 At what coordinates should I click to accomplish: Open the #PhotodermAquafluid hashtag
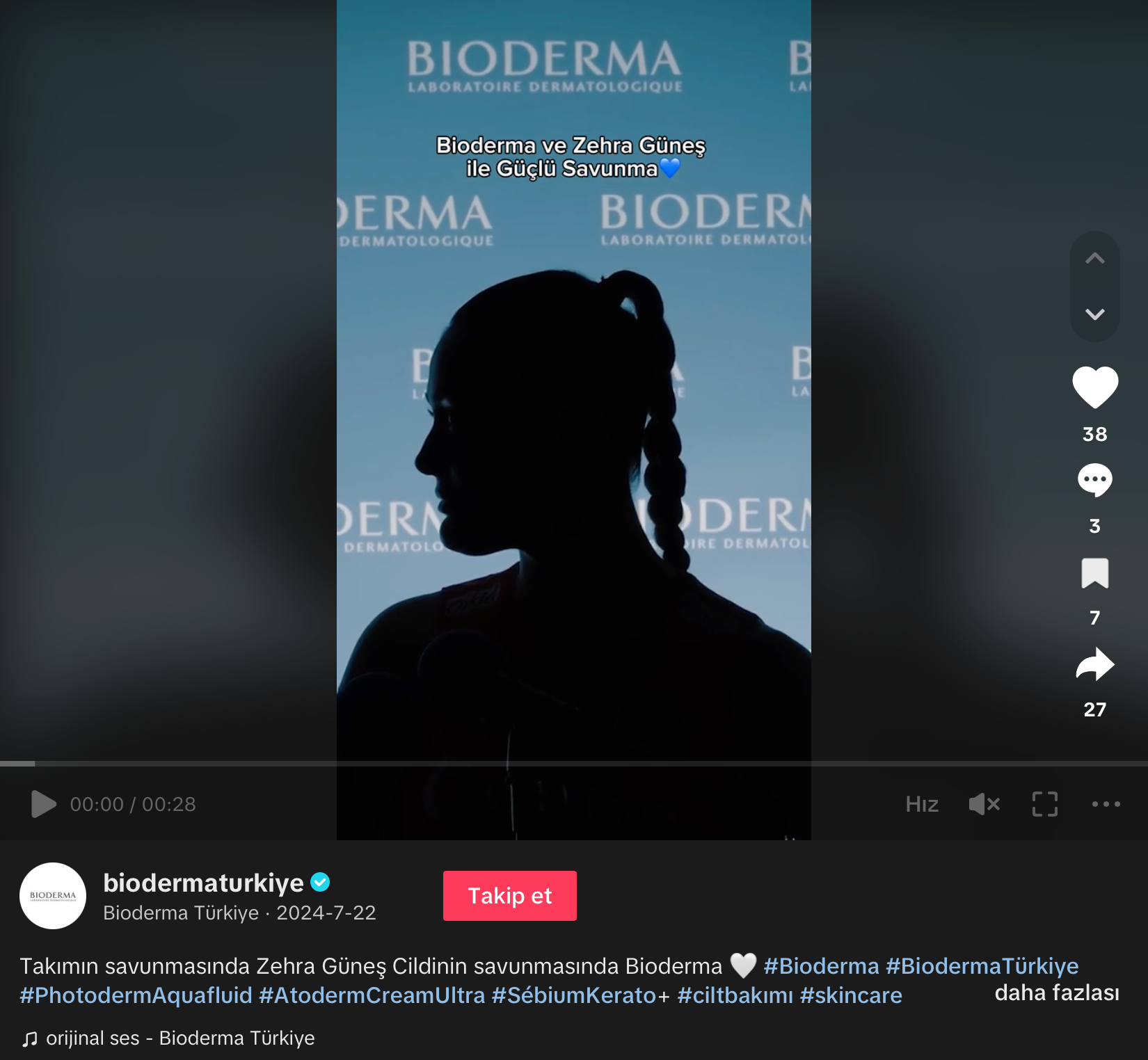(x=136, y=995)
